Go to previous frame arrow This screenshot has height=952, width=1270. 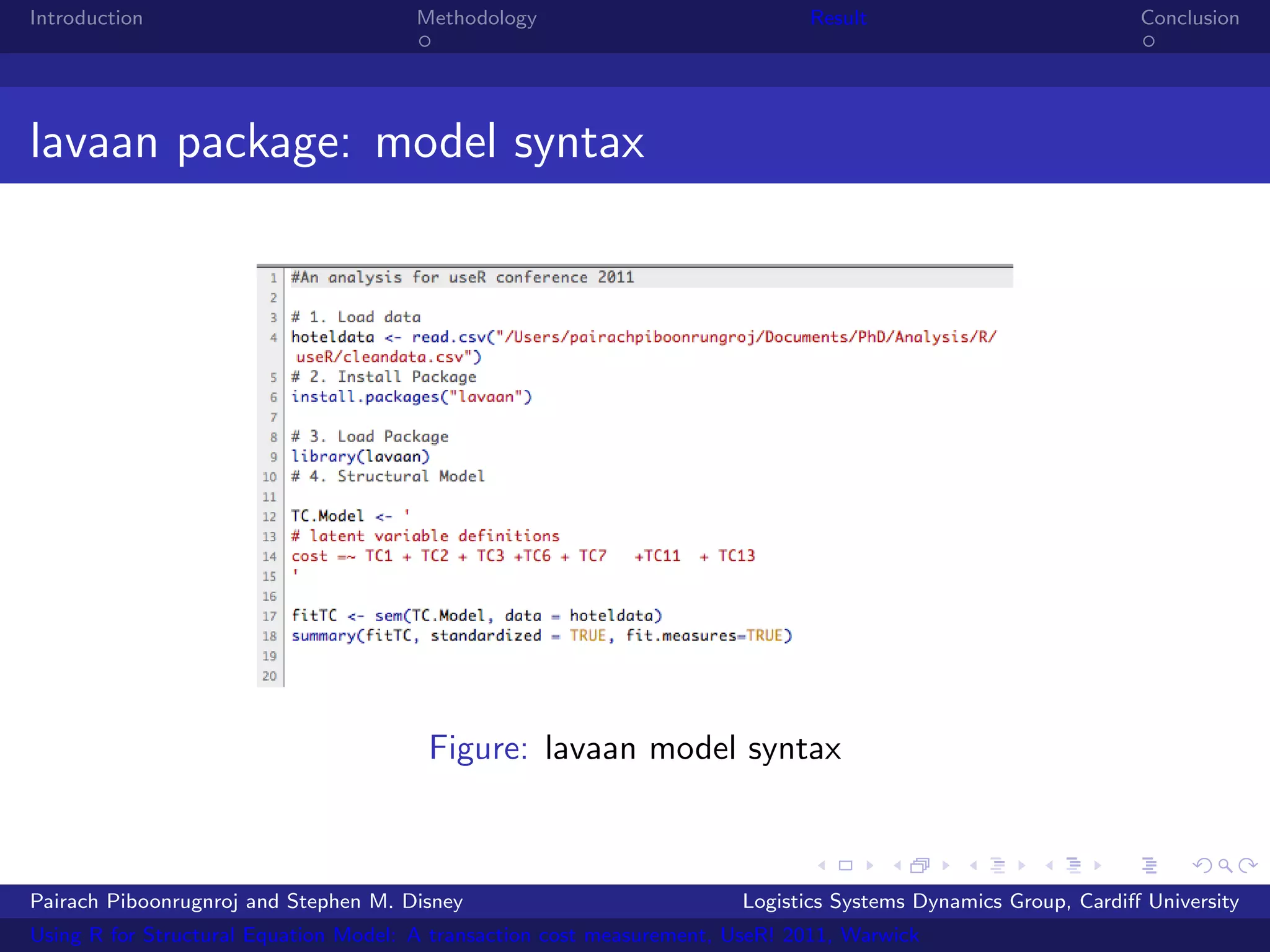click(x=897, y=865)
